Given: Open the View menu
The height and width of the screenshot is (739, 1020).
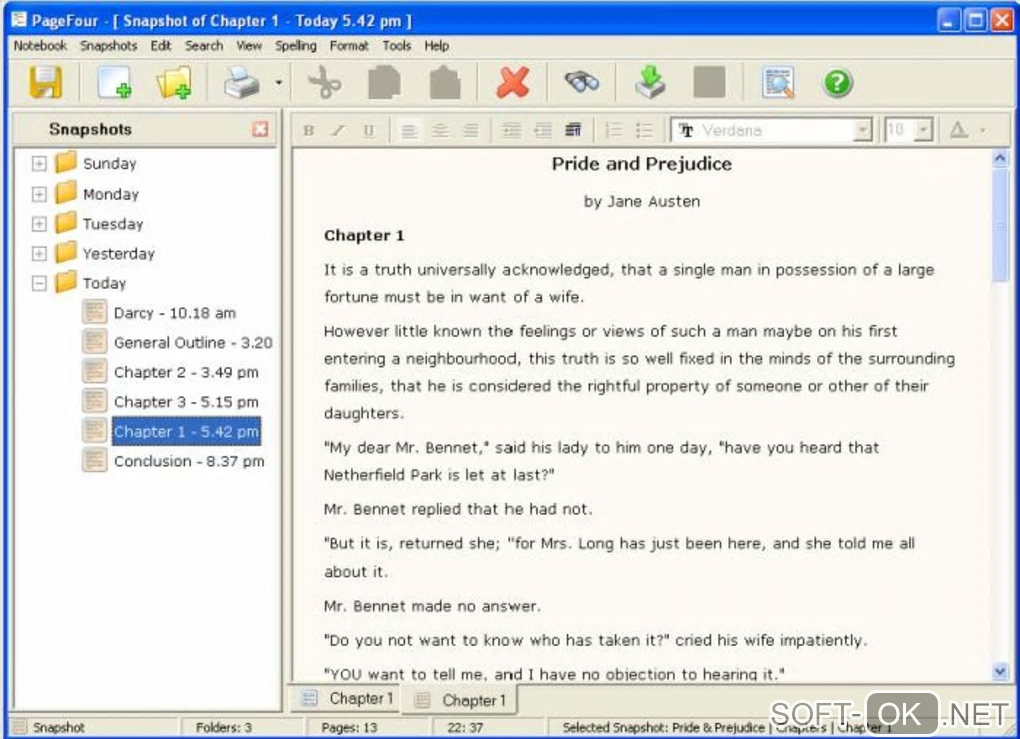Looking at the screenshot, I should pos(249,46).
